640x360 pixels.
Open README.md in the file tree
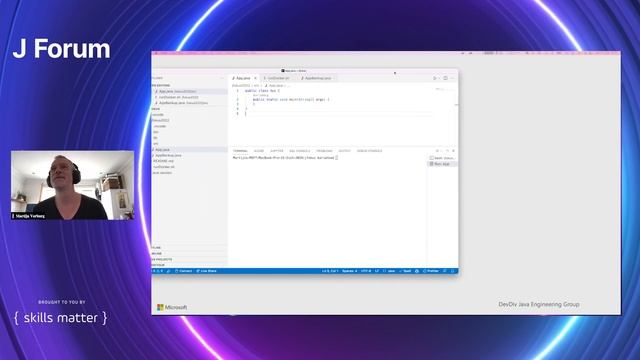[189, 161]
